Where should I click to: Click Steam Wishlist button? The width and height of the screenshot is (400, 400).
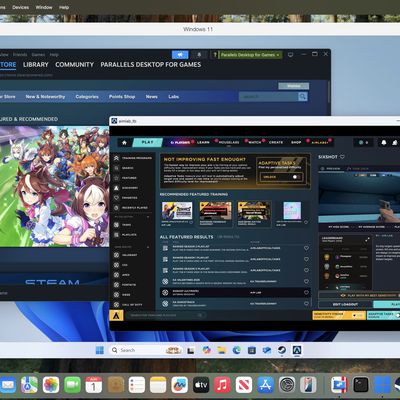pyautogui.click(x=294, y=86)
